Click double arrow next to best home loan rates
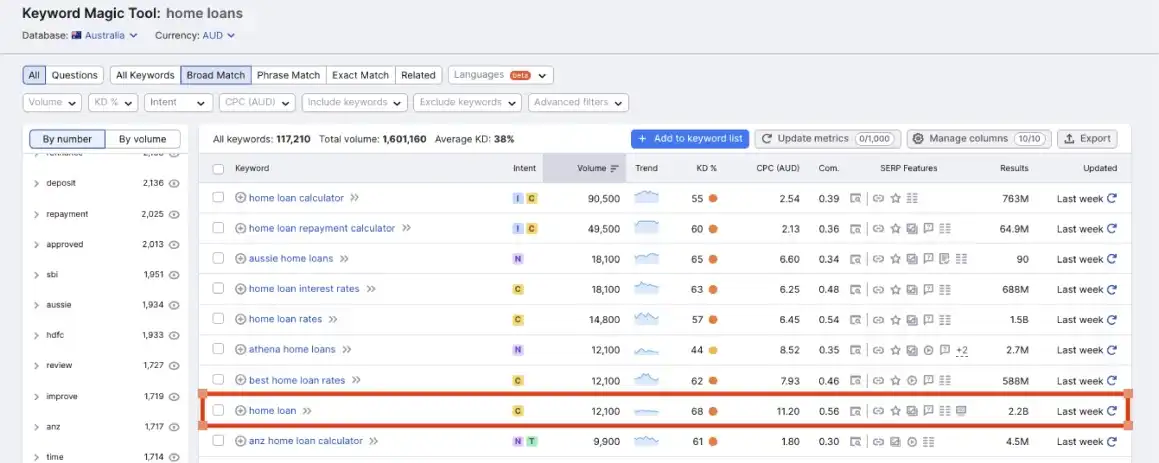The width and height of the screenshot is (1159, 463). click(x=356, y=380)
